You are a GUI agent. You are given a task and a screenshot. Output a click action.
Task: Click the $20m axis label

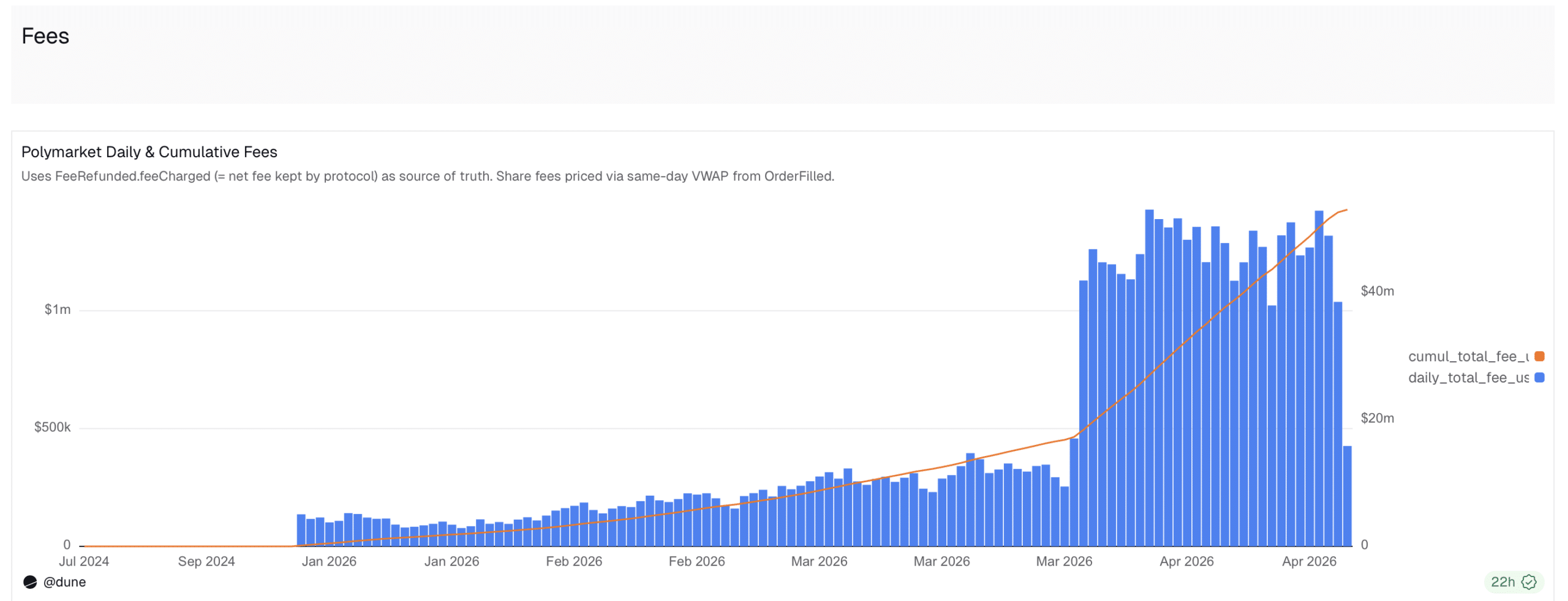click(1378, 419)
